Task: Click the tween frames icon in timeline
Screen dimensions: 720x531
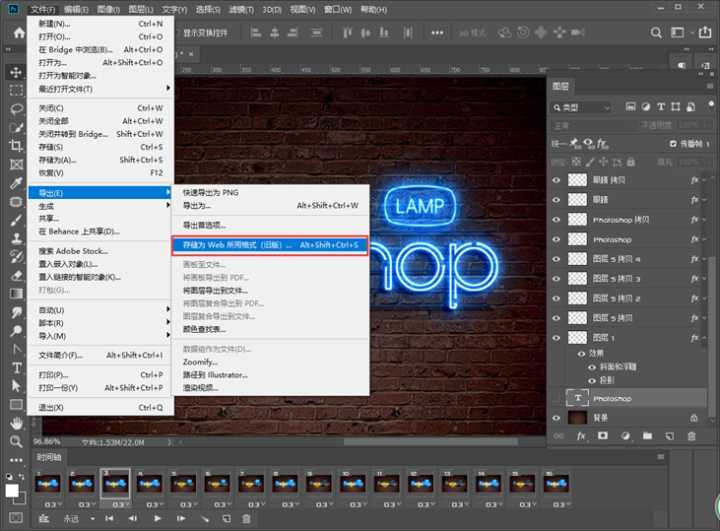Action: pos(205,519)
